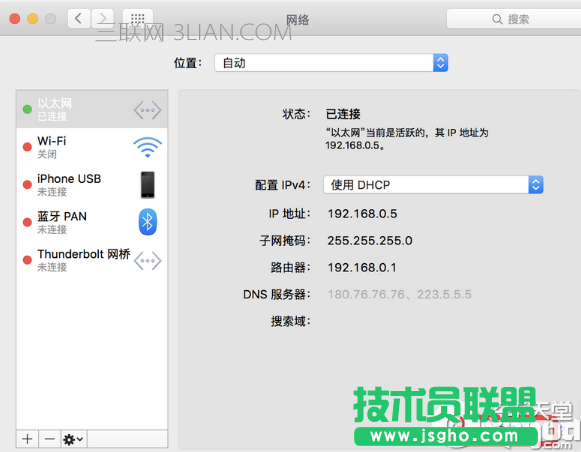Open the 位置 location dropdown
The image size is (581, 452).
331,63
